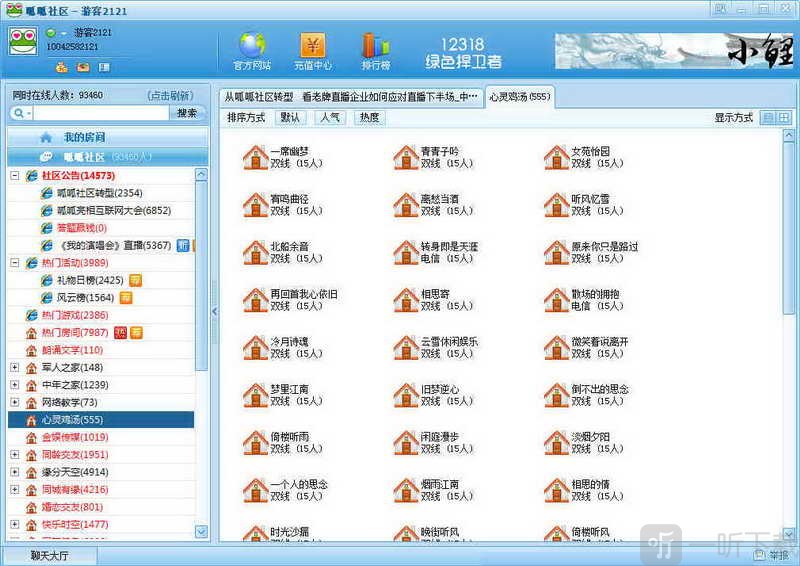Click the frog avatar picture

(x=23, y=42)
